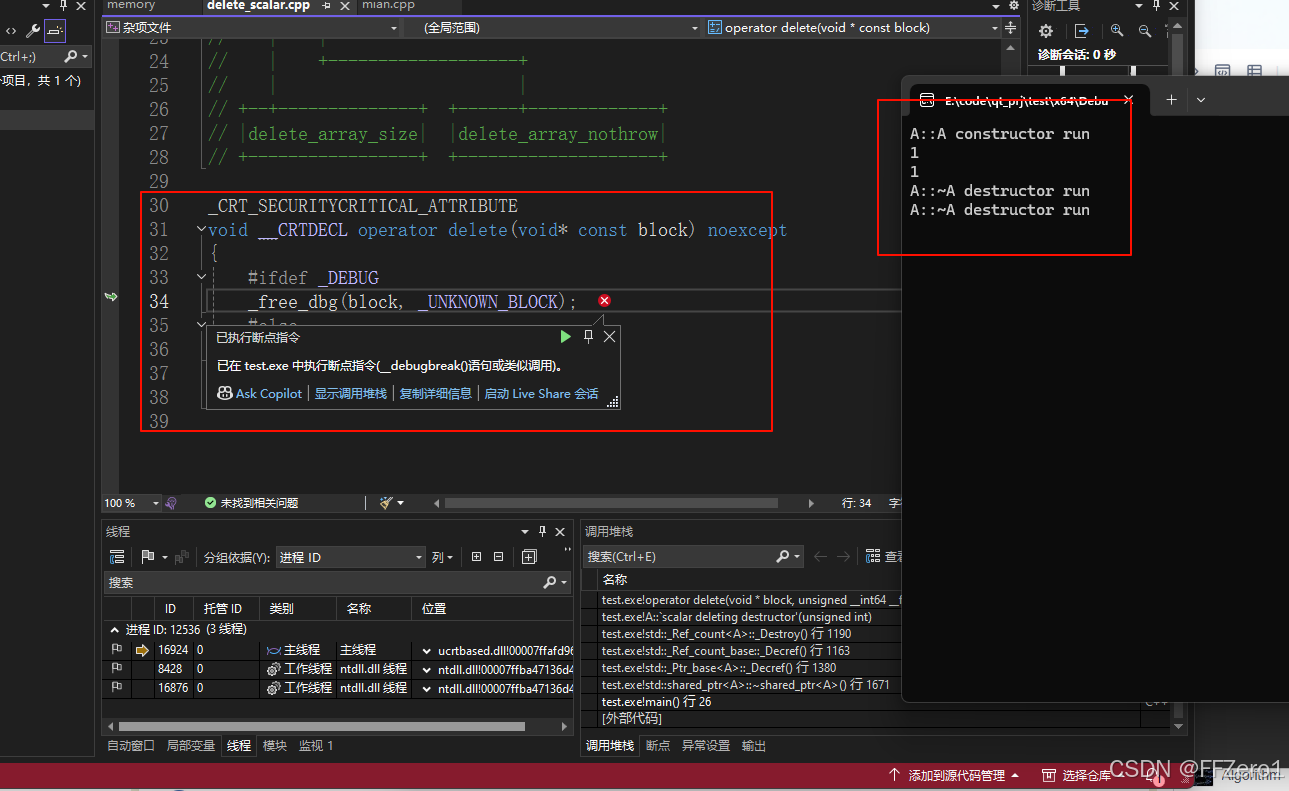This screenshot has width=1289, height=791.
Task: Select the [外部代码] stack row
Action: click(631, 718)
